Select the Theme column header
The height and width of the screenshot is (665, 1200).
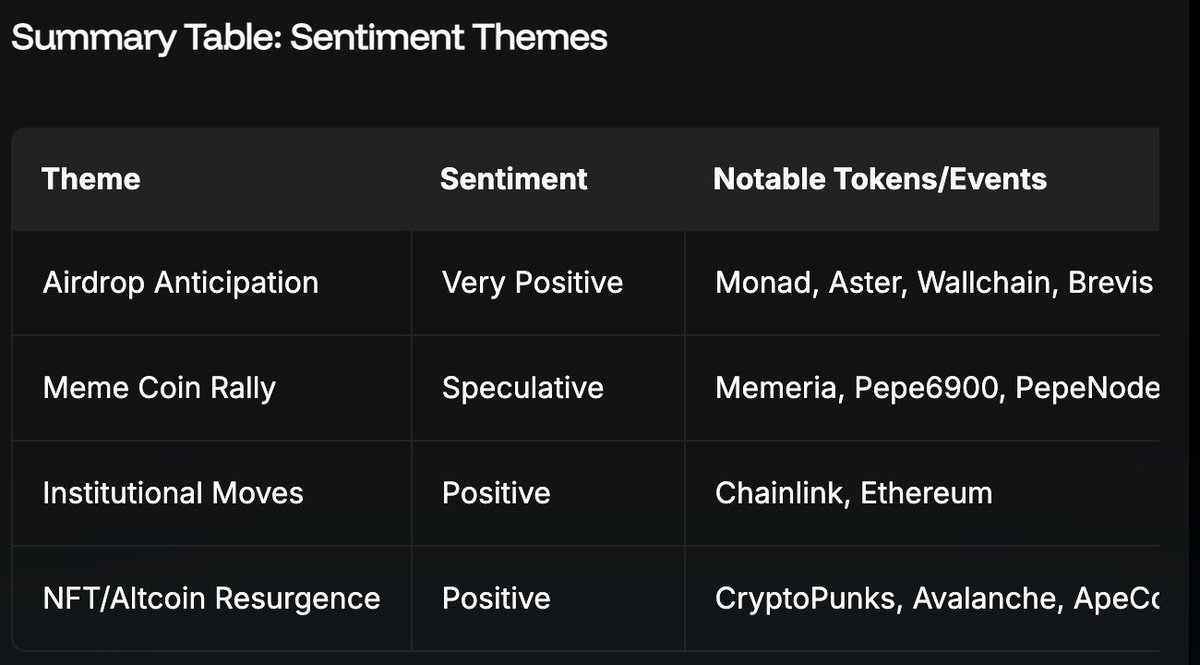point(91,179)
